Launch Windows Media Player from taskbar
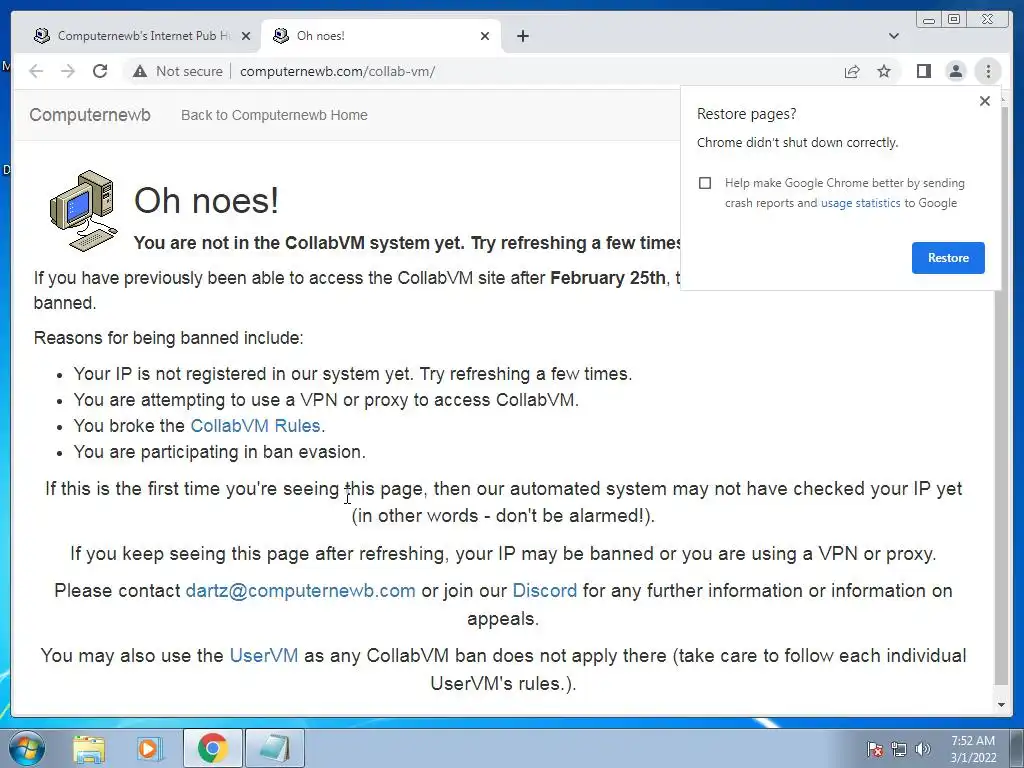 149,748
